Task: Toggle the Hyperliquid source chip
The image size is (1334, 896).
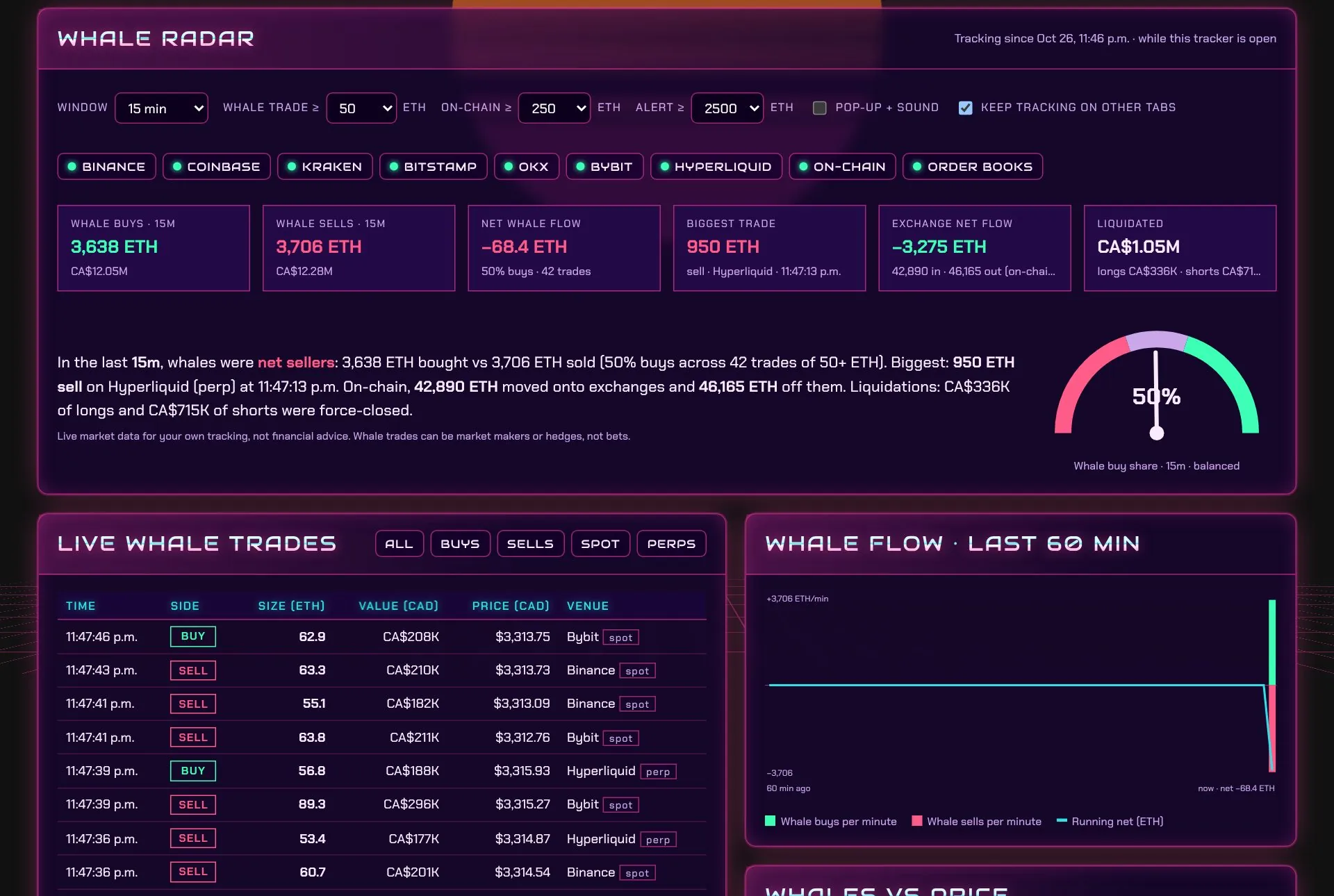Action: (x=716, y=167)
